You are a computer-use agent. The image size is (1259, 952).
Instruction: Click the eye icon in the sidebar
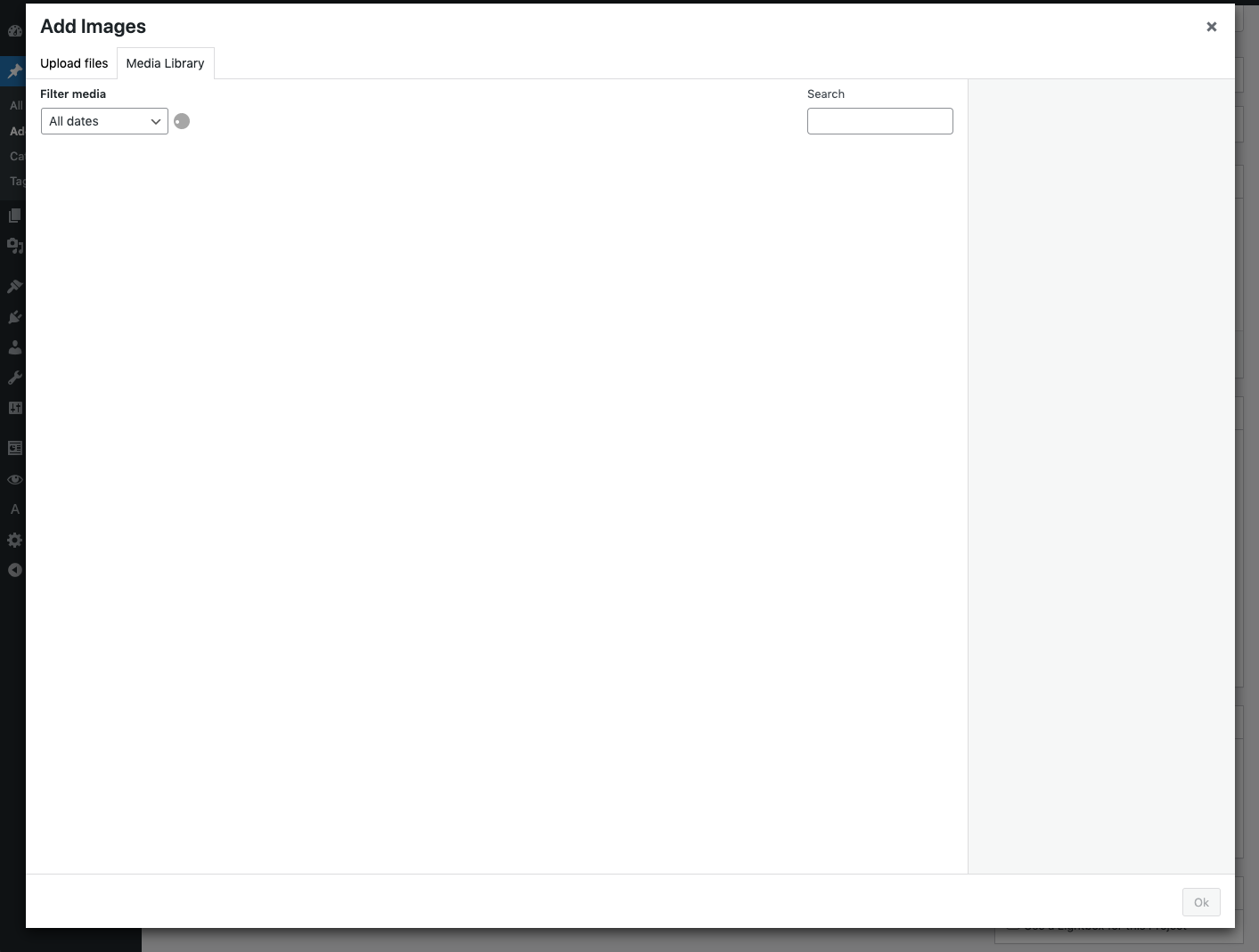pyautogui.click(x=14, y=479)
